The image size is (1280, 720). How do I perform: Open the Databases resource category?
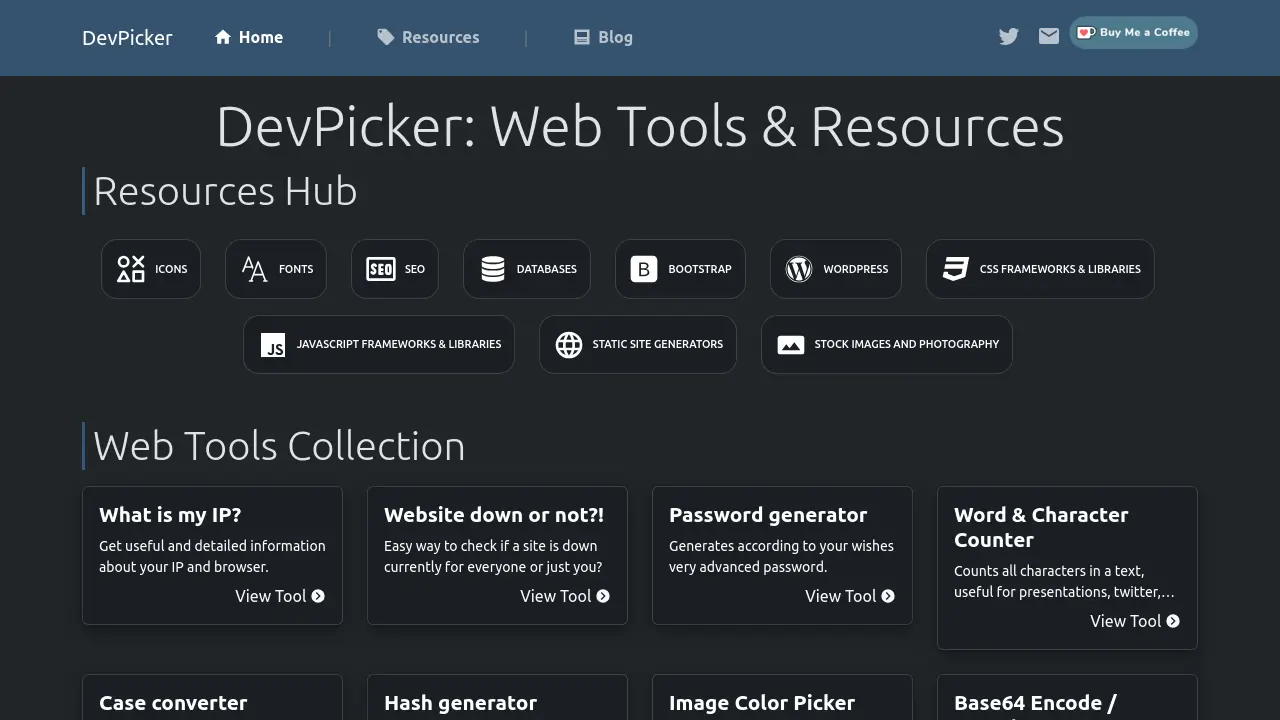(527, 269)
